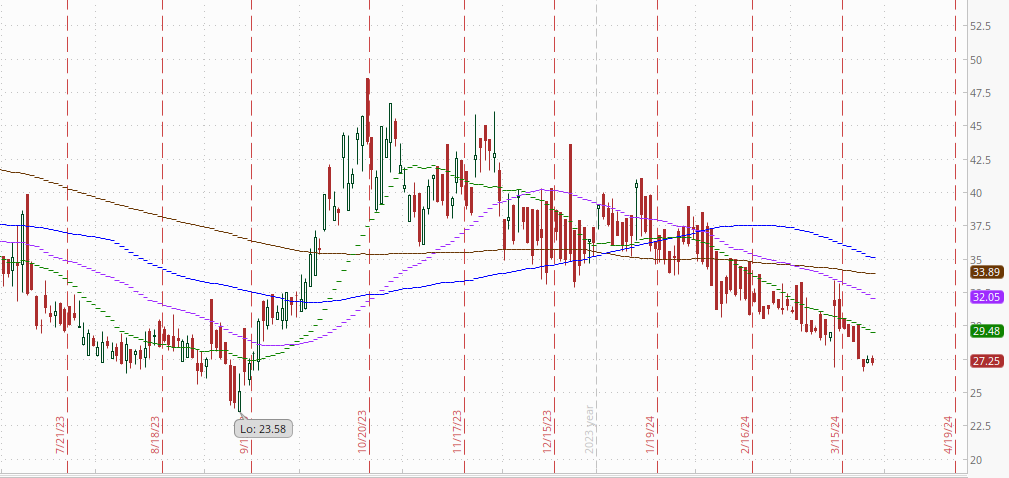Click the 45 price axis value
This screenshot has width=1009, height=478.
[976, 126]
